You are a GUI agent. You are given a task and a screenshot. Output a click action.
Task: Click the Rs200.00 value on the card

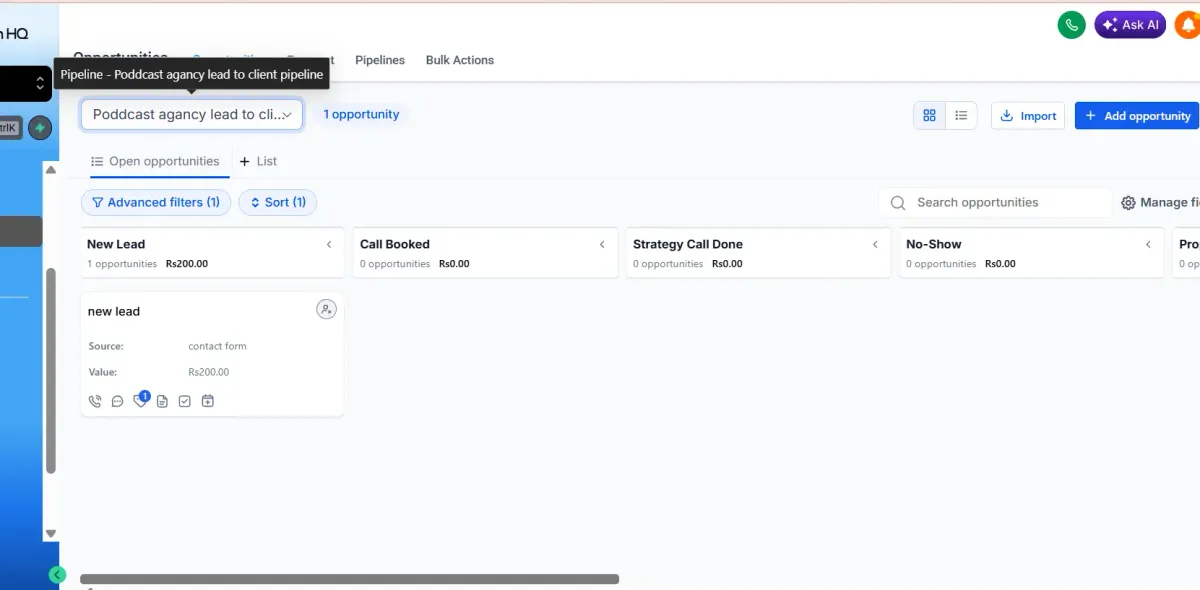208,372
